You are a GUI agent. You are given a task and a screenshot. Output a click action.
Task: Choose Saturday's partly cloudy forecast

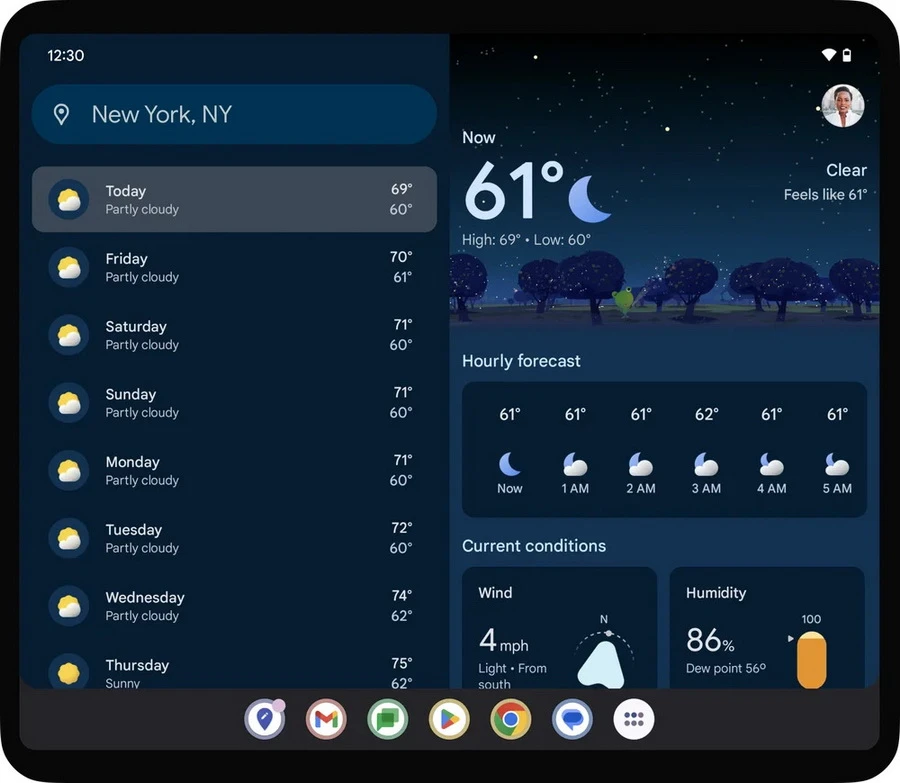(234, 336)
